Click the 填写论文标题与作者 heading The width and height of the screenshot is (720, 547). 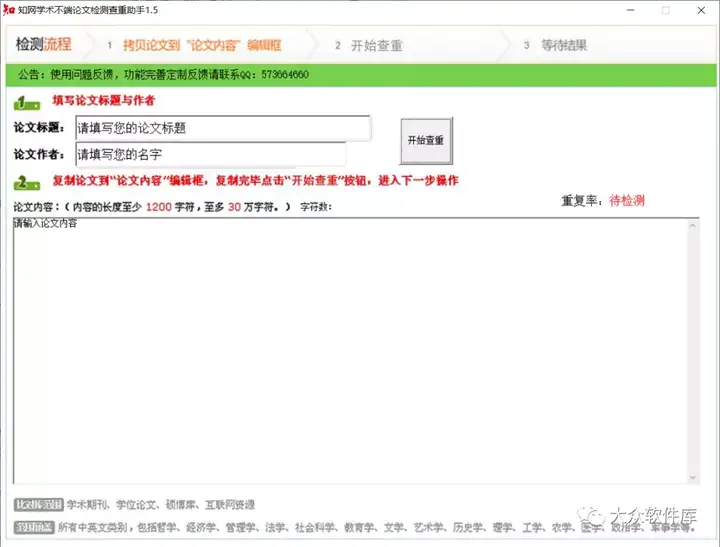click(104, 100)
